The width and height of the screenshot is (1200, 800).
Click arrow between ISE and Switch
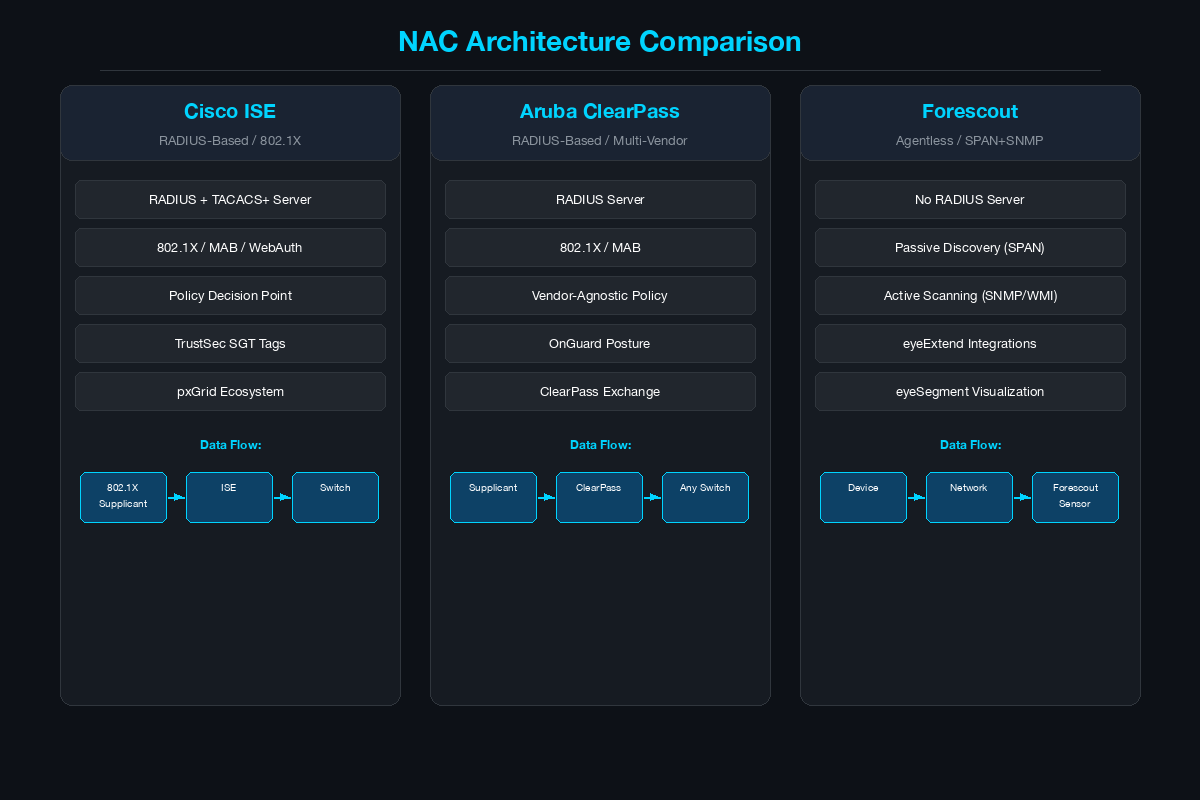(283, 497)
